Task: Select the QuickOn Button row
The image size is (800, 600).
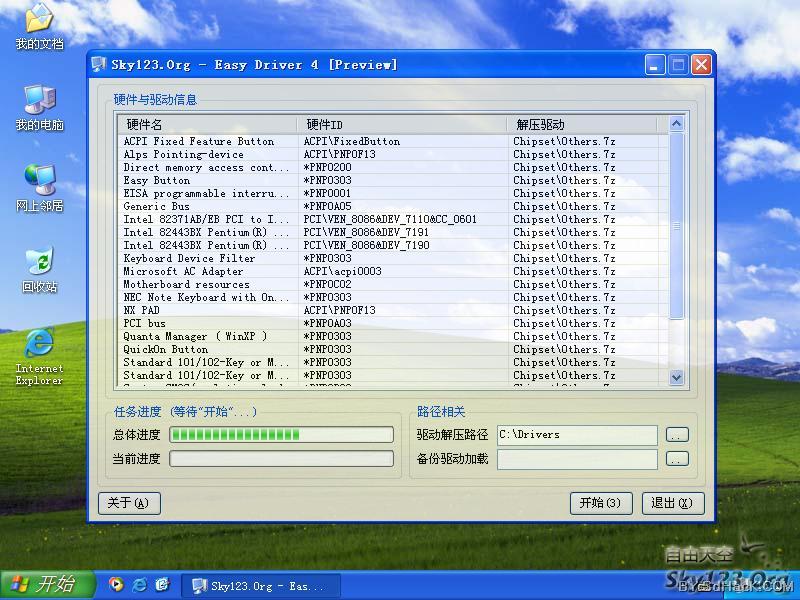Action: 393,349
